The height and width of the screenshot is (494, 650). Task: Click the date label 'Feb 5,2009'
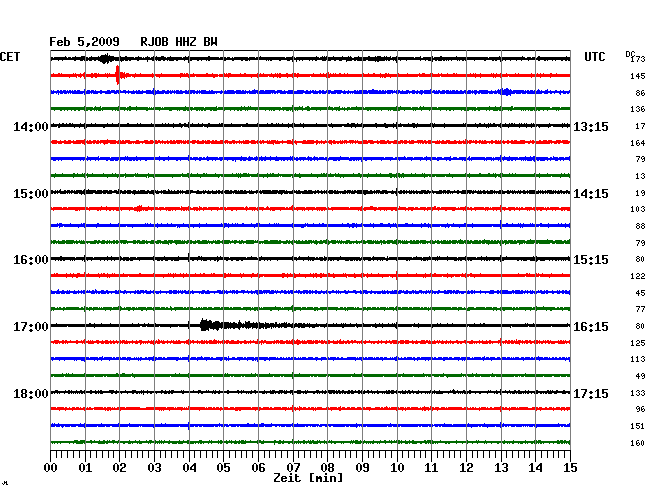84,42
